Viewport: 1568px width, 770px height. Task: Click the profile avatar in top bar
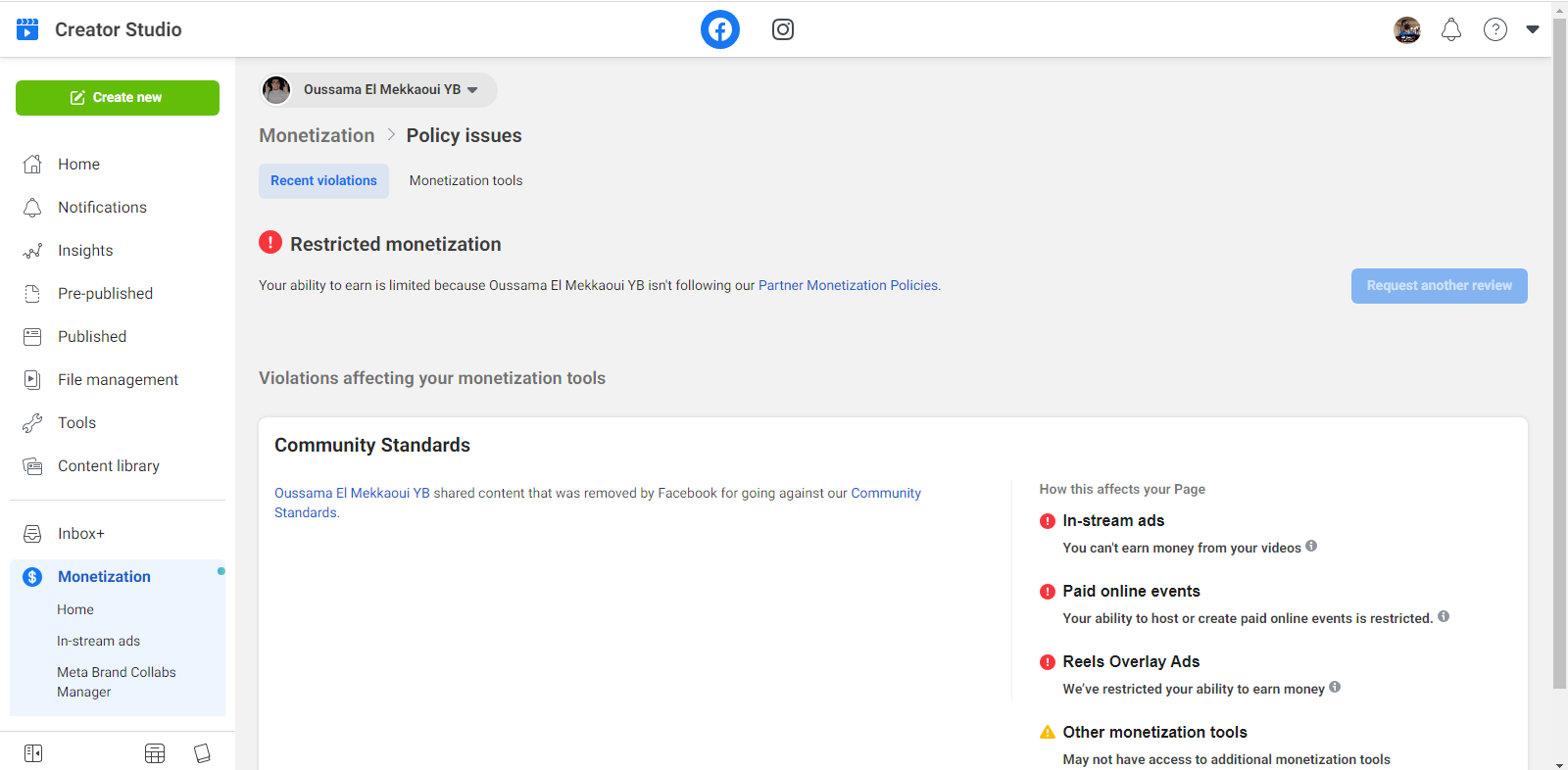click(1407, 30)
